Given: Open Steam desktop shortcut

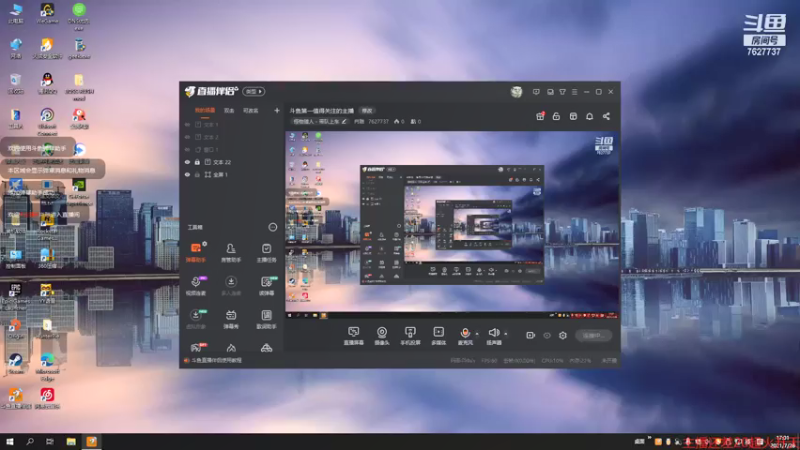Looking at the screenshot, I should click(x=15, y=363).
